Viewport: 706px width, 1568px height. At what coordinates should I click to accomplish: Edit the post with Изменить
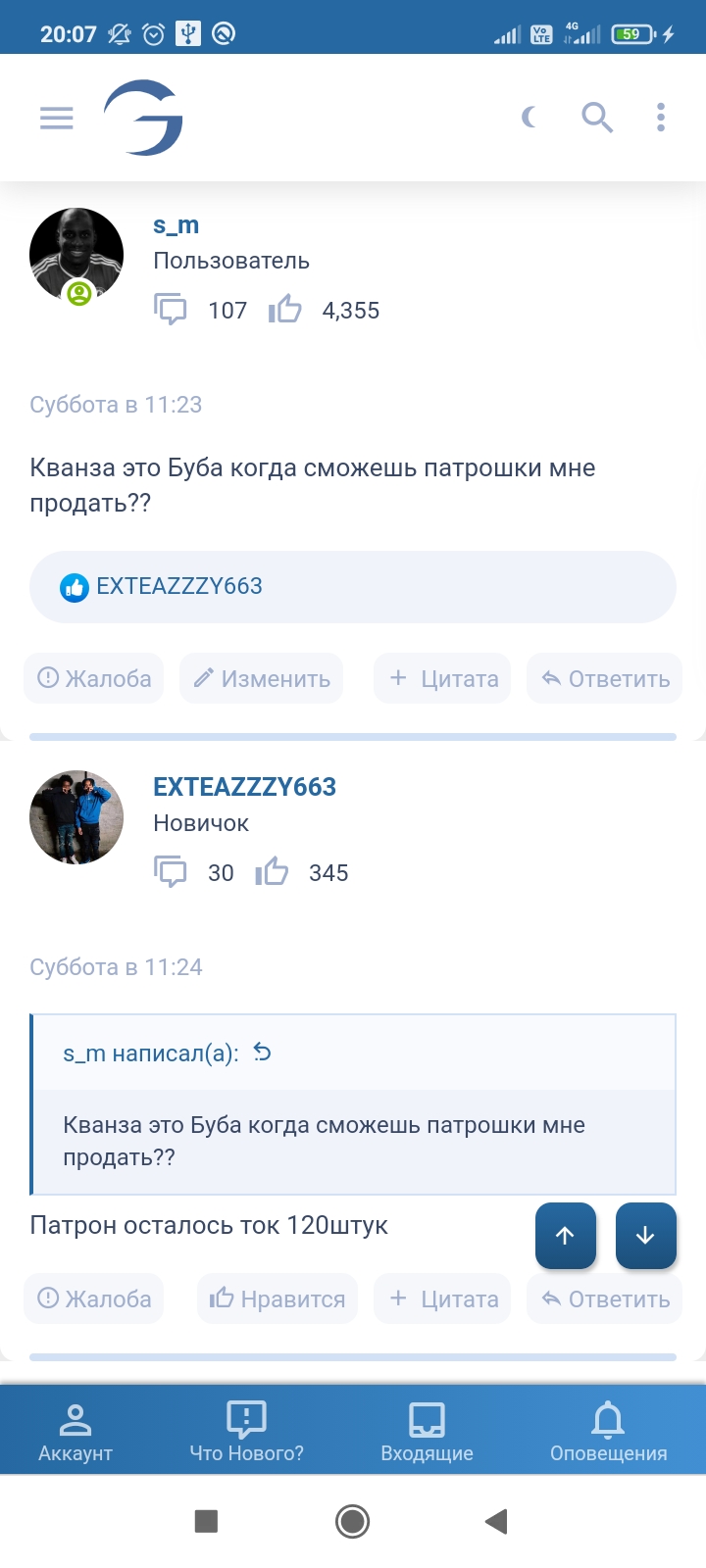pos(262,678)
